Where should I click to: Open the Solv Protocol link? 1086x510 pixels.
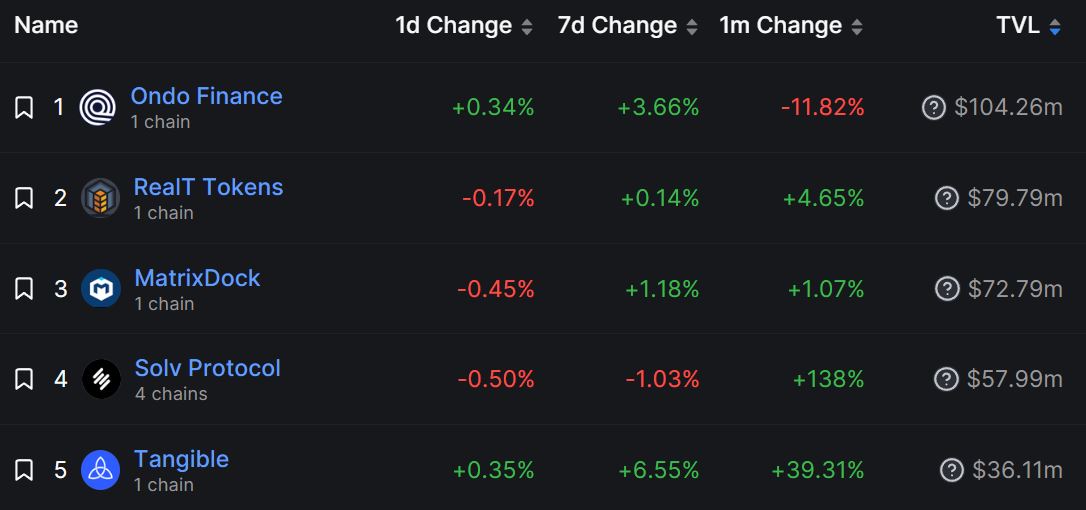click(x=207, y=368)
